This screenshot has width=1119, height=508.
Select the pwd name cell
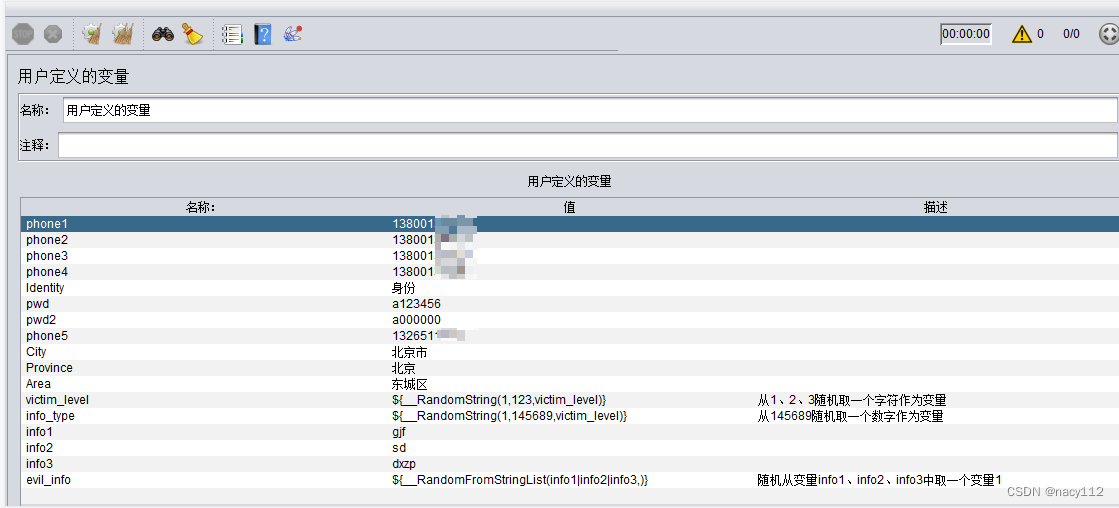point(203,304)
